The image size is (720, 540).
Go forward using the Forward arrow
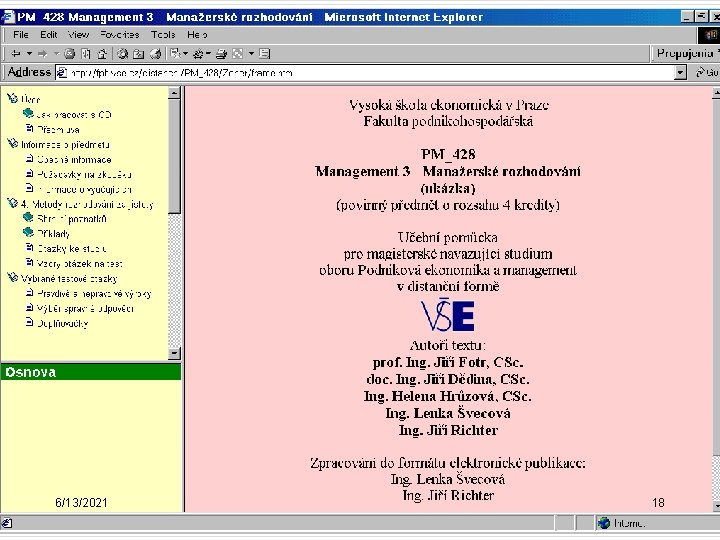[x=42, y=54]
